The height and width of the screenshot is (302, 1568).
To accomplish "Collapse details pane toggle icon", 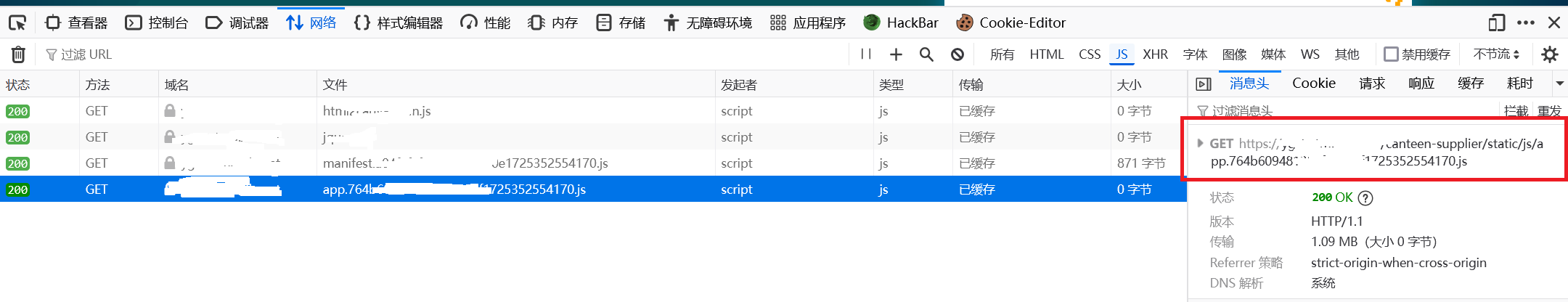I will point(1204,84).
